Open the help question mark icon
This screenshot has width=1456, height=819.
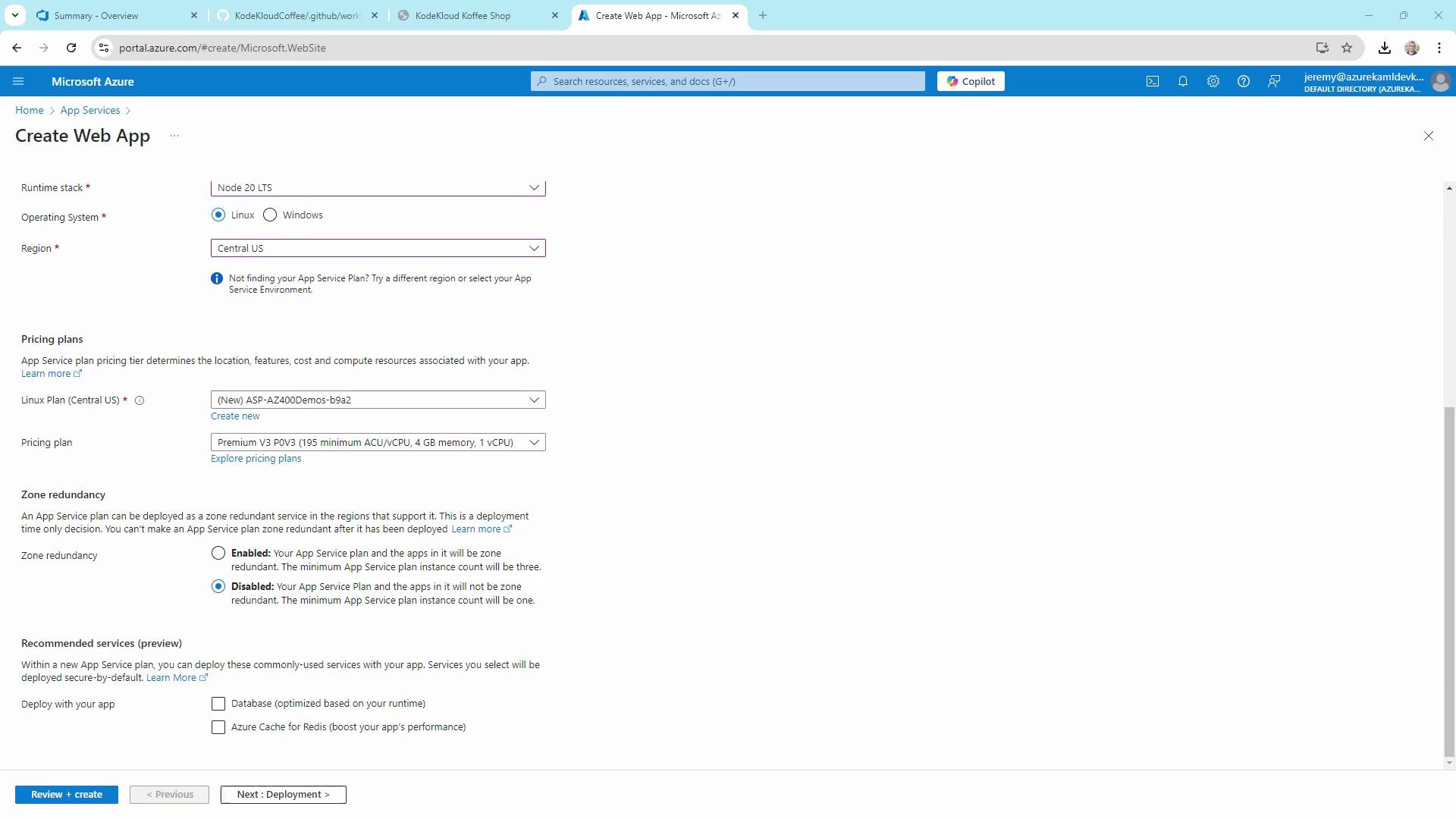coord(1243,81)
